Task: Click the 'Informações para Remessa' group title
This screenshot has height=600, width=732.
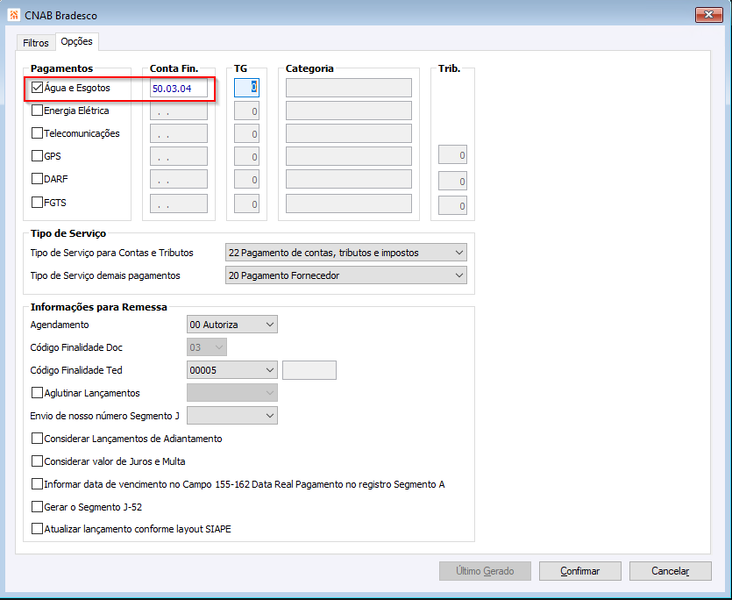Action: tap(99, 307)
